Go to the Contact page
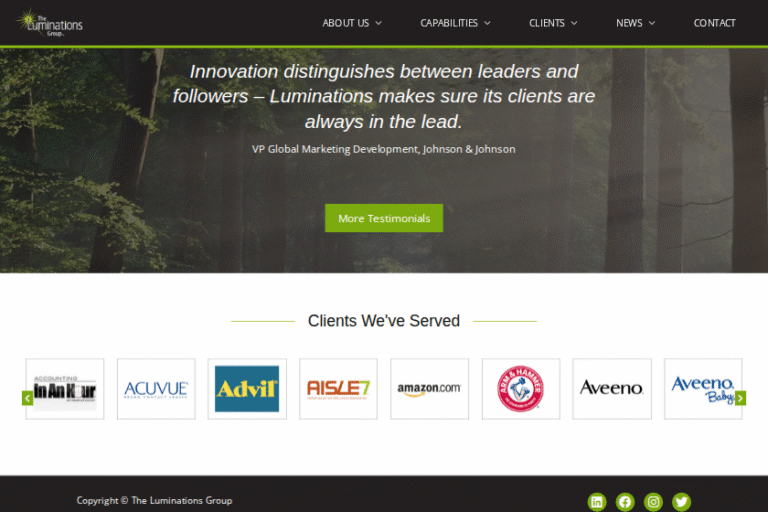This screenshot has width=768, height=512. tap(715, 23)
